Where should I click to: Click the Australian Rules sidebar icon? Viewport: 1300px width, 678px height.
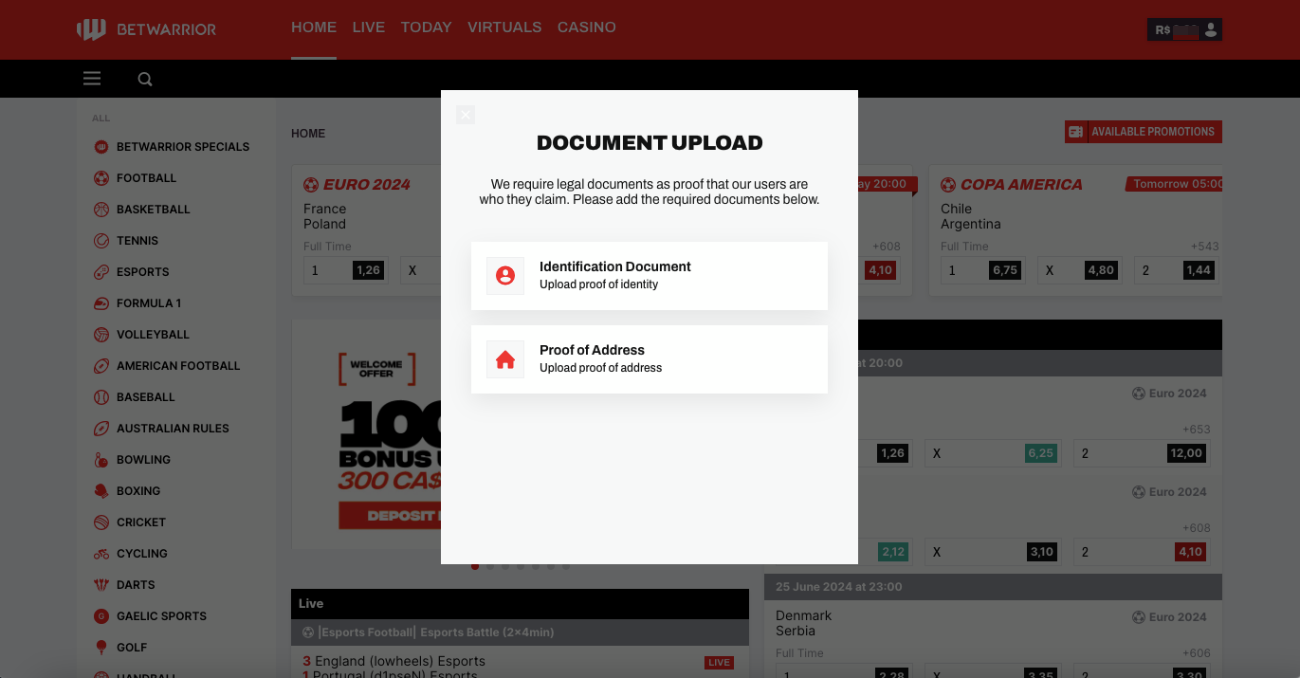pos(101,428)
